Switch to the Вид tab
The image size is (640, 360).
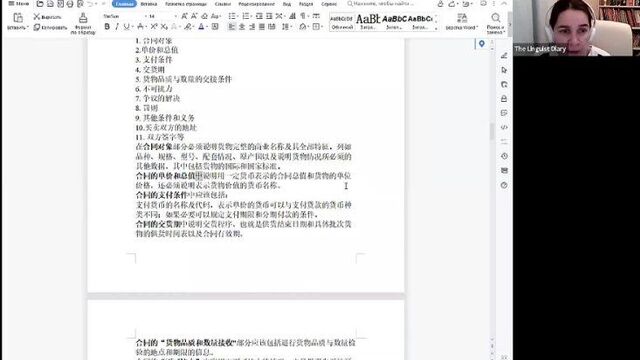pyautogui.click(x=287, y=4)
